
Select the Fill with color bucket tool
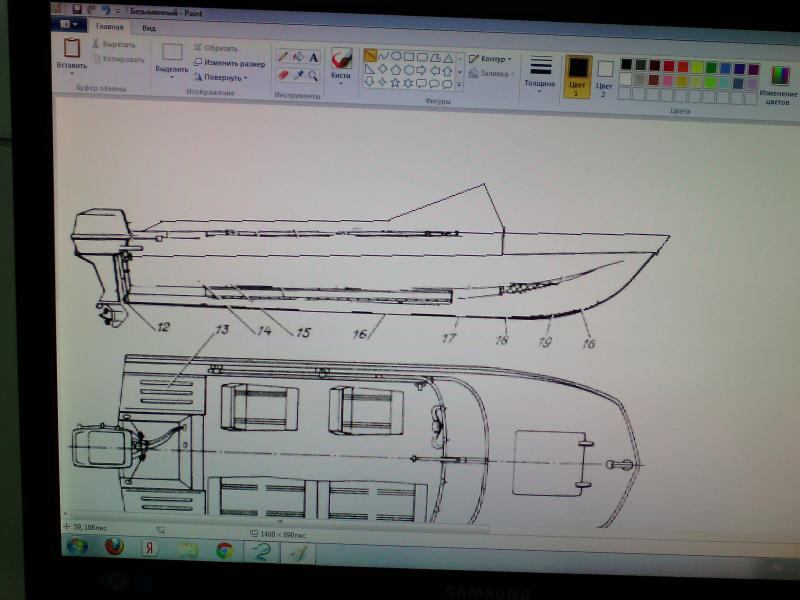pyautogui.click(x=298, y=57)
